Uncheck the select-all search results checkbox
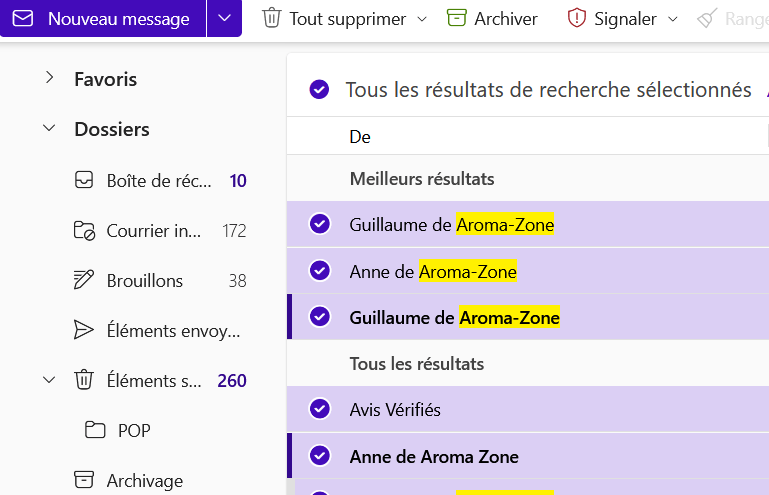Image resolution: width=769 pixels, height=495 pixels. pyautogui.click(x=319, y=90)
